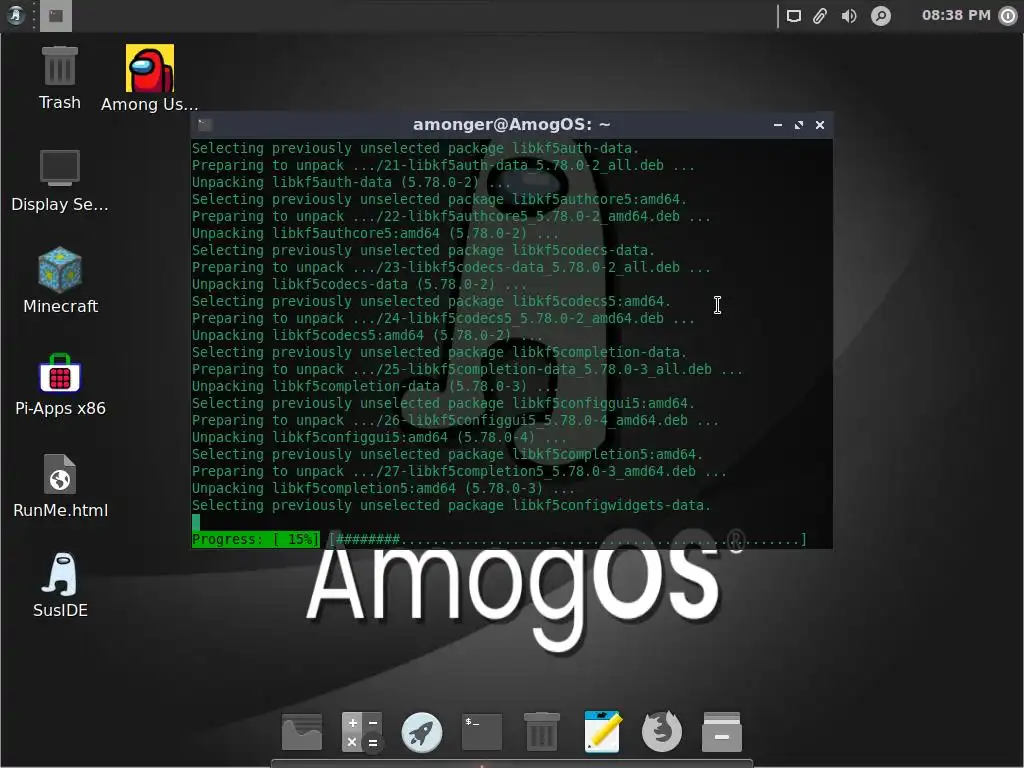Viewport: 1024px width, 768px height.
Task: Open the notepad editor dock icon
Action: point(602,731)
